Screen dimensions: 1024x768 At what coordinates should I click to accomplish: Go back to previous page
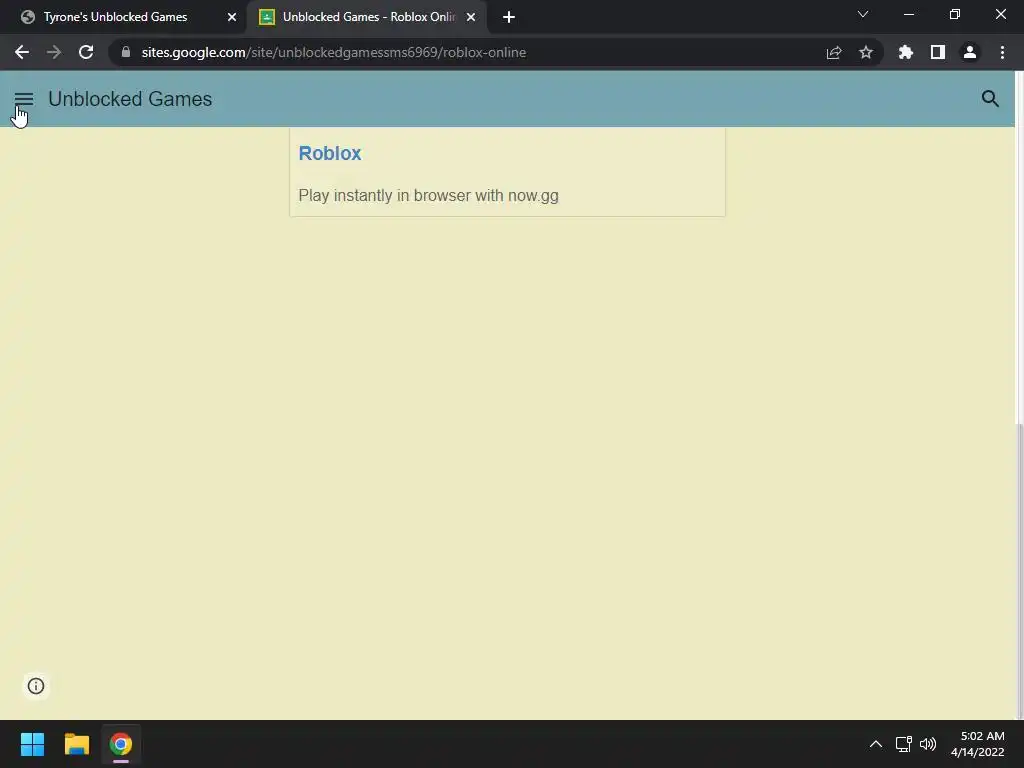pyautogui.click(x=22, y=52)
